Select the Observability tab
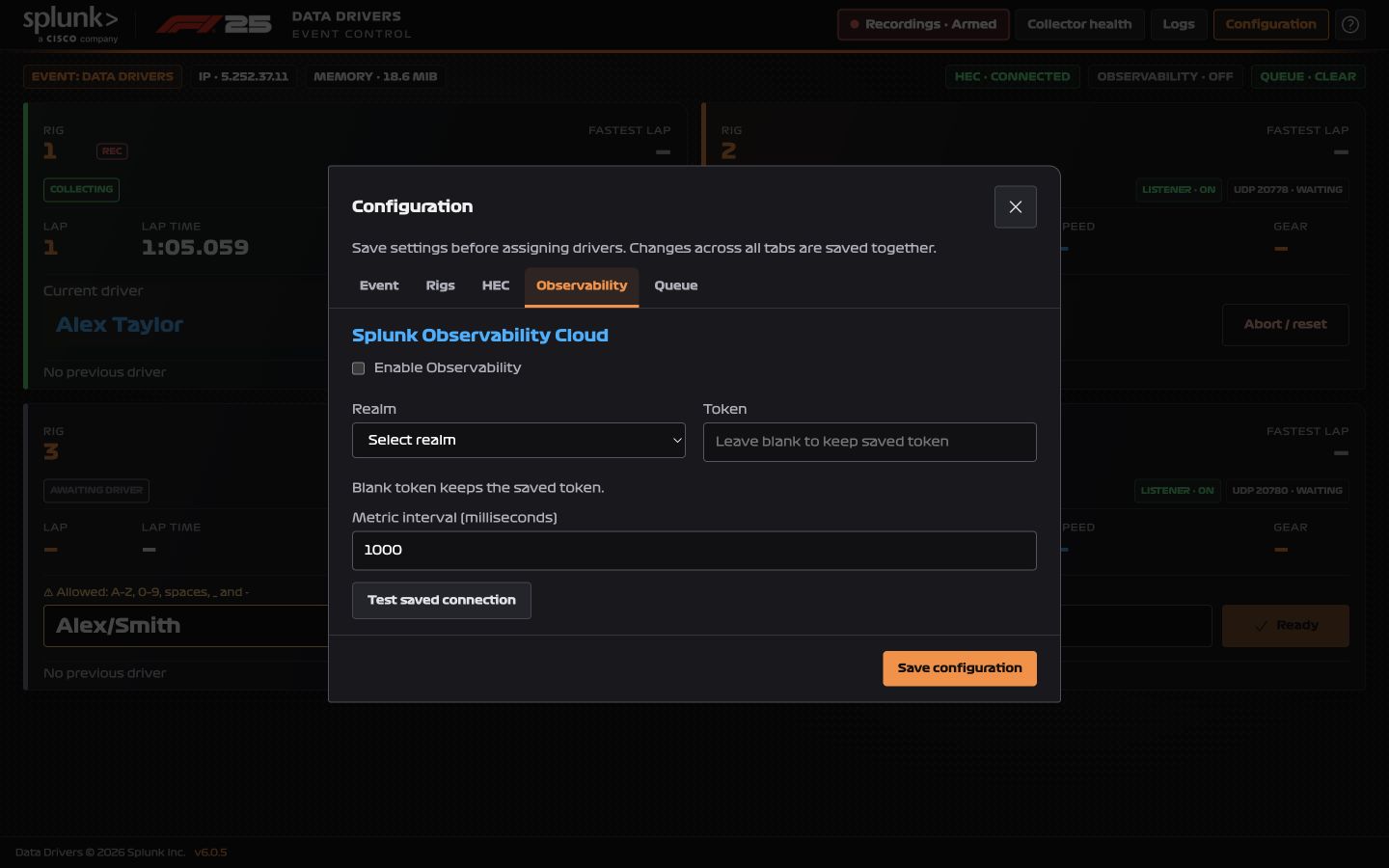This screenshot has width=1389, height=868. point(582,286)
